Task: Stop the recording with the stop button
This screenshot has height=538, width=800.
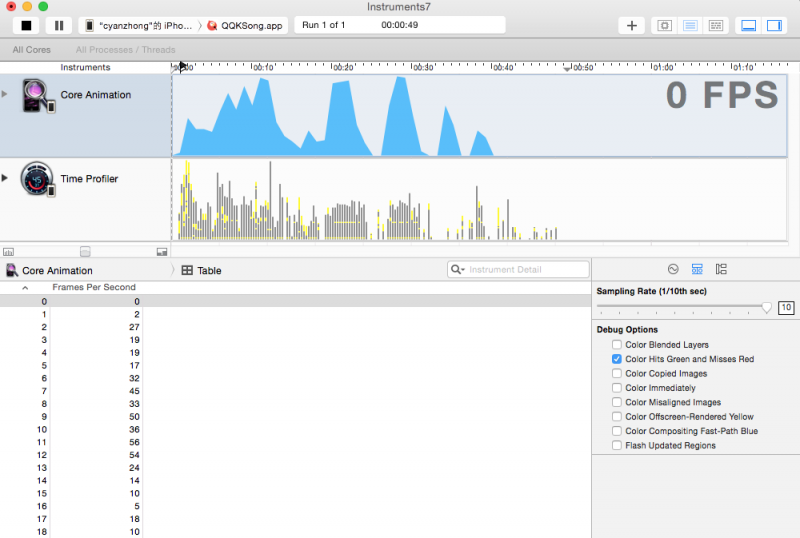Action: pos(26,25)
